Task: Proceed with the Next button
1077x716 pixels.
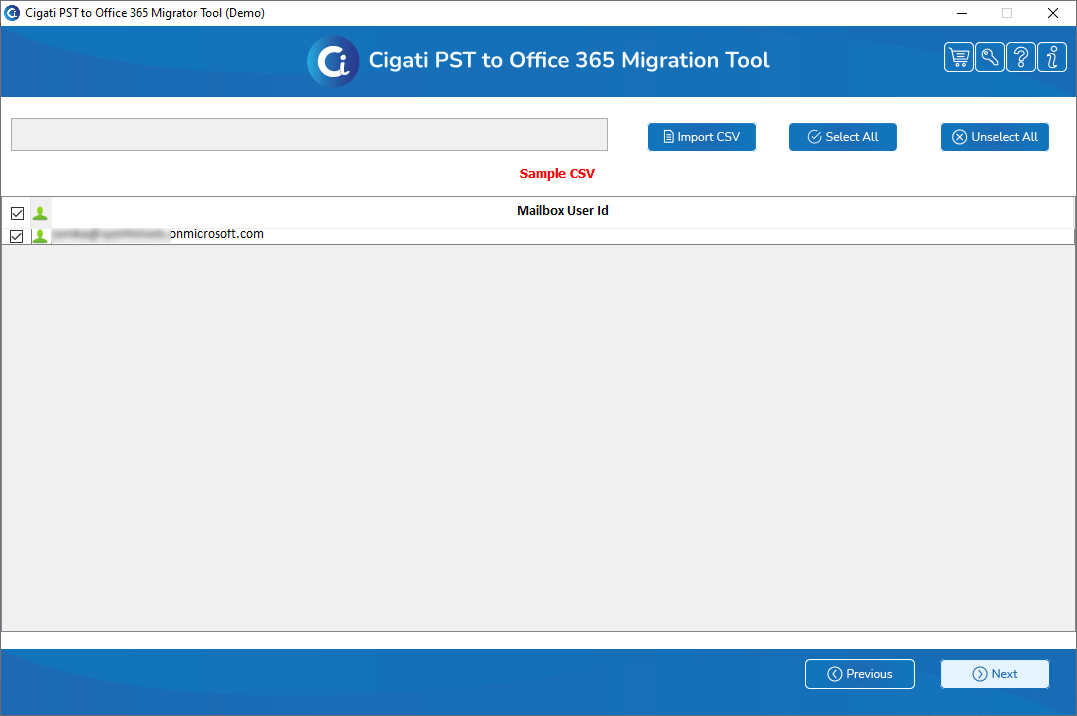Action: tap(994, 674)
